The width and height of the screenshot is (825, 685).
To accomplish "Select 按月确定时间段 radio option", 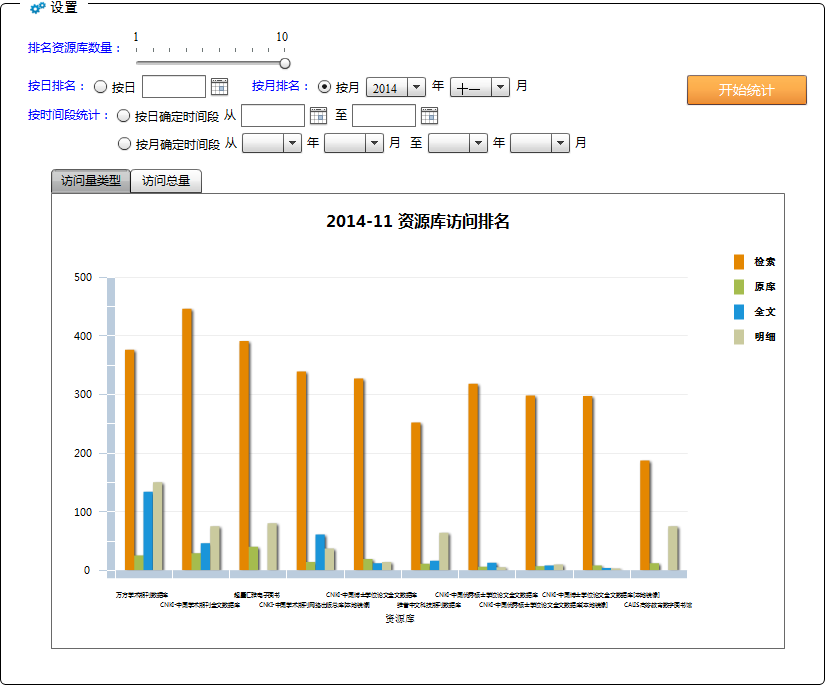I will [124, 144].
